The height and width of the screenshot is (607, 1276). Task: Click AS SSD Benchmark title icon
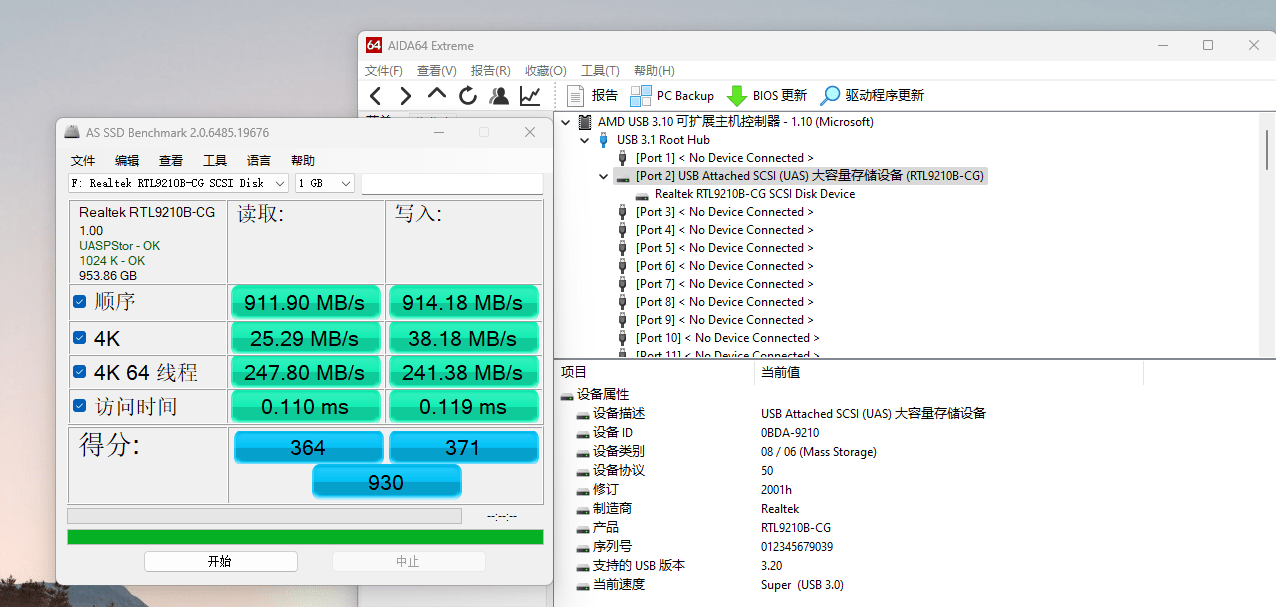point(71,132)
